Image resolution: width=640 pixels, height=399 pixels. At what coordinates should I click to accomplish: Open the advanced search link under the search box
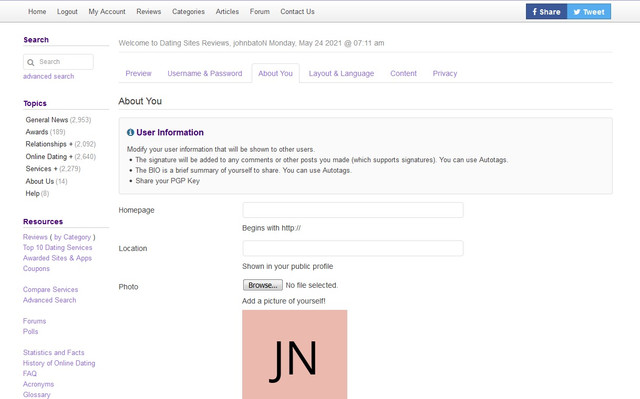(49, 76)
